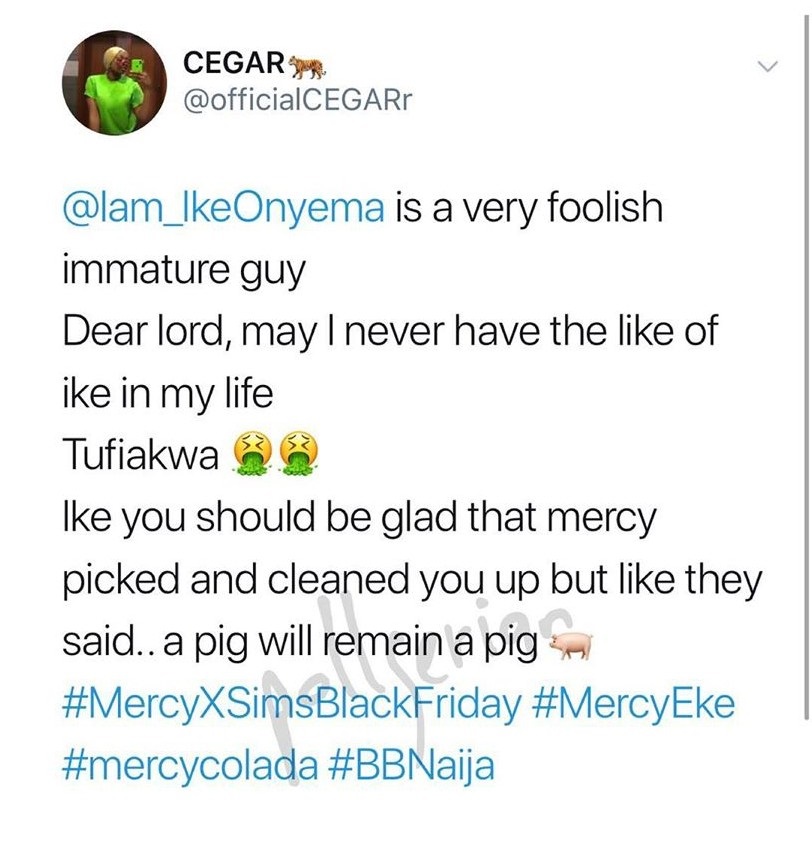Open the CEGAR profile picture
Image resolution: width=812 pixels, height=841 pixels.
coord(109,82)
